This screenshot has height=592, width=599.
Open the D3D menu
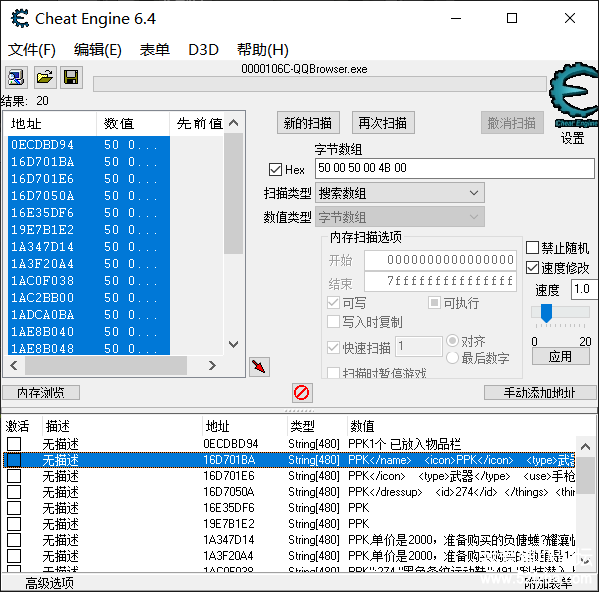click(203, 50)
